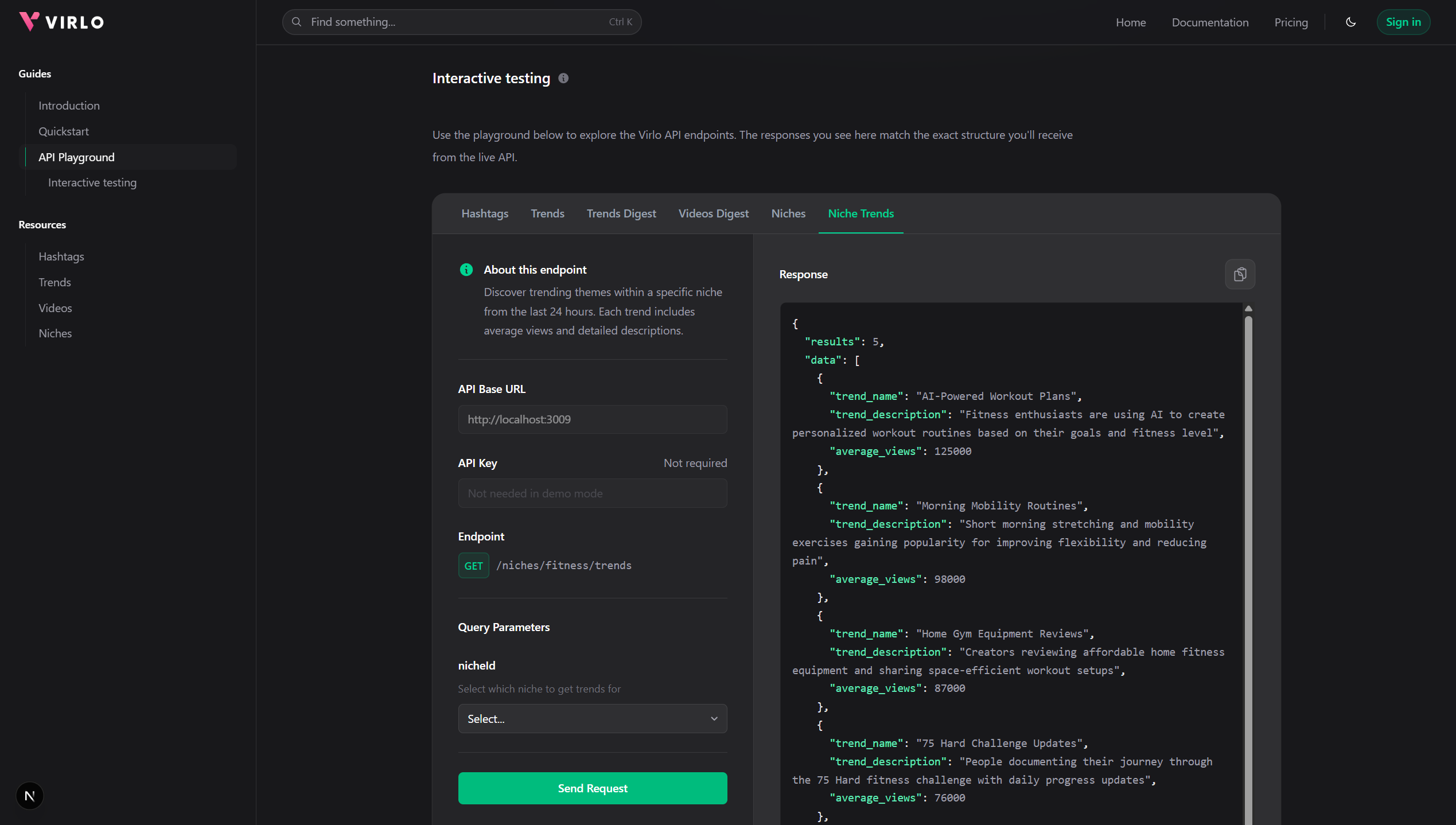Open the Videos Digest tab
Screen dimensions: 1456x825
coord(713,213)
